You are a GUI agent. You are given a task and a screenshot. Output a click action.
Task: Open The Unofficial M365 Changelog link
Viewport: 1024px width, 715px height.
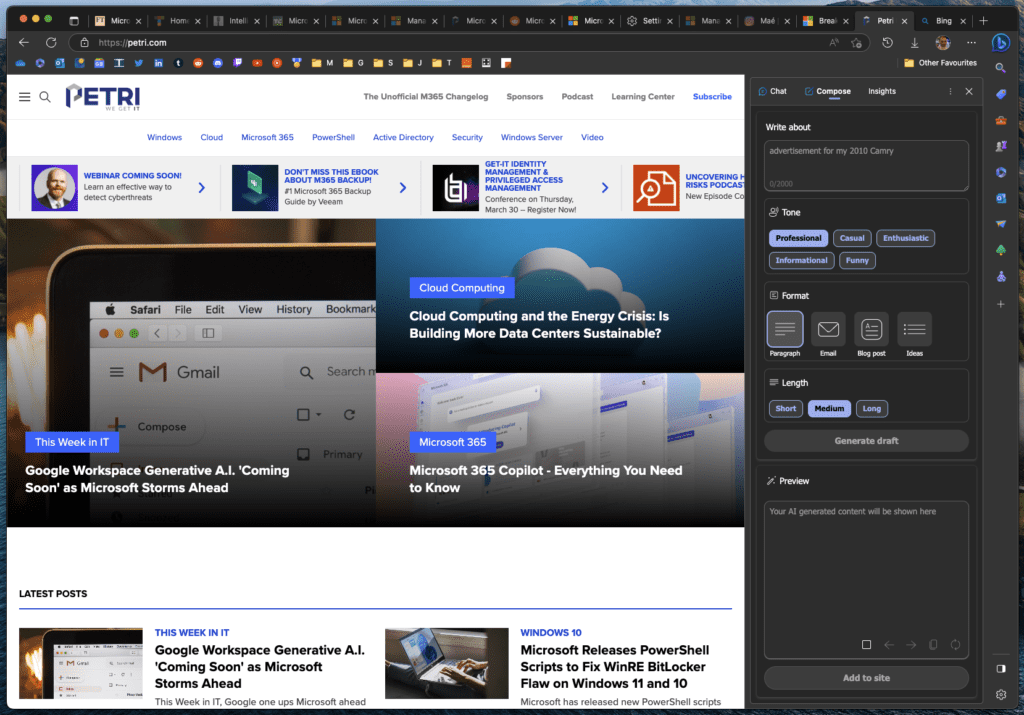[425, 97]
